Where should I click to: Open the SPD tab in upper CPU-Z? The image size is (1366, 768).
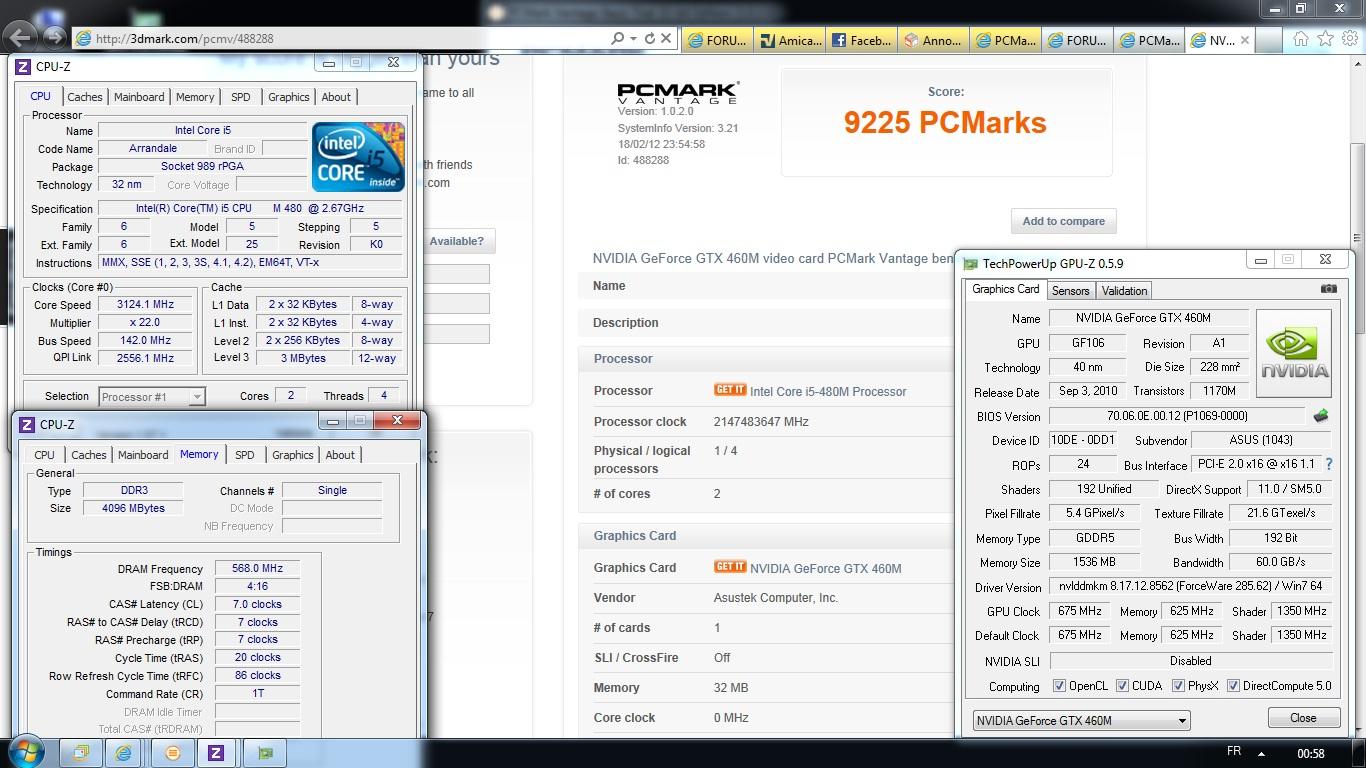(x=241, y=97)
